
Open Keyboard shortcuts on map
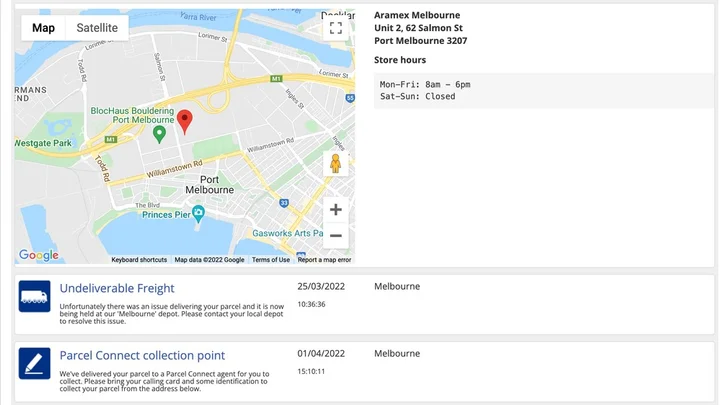tap(139, 260)
